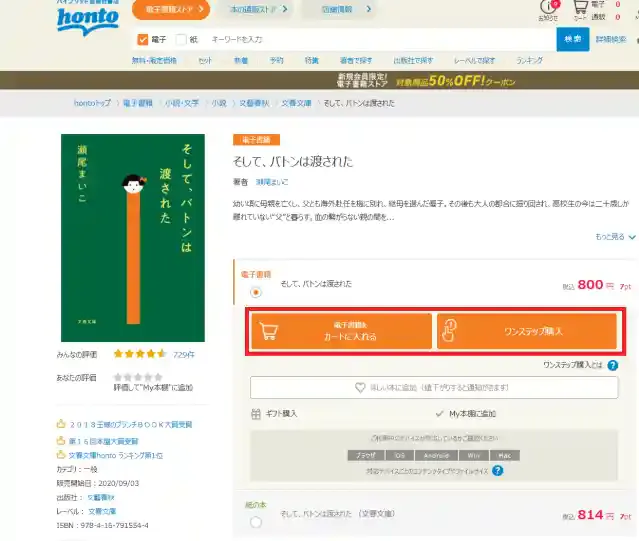Open the 詳細検索 advanced search link

610,39
